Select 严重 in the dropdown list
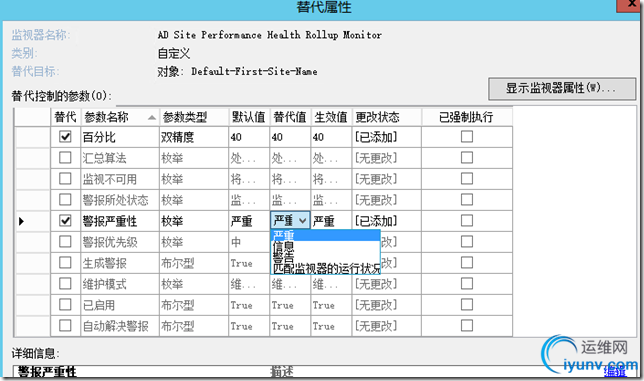The height and width of the screenshot is (381, 644). click(325, 235)
